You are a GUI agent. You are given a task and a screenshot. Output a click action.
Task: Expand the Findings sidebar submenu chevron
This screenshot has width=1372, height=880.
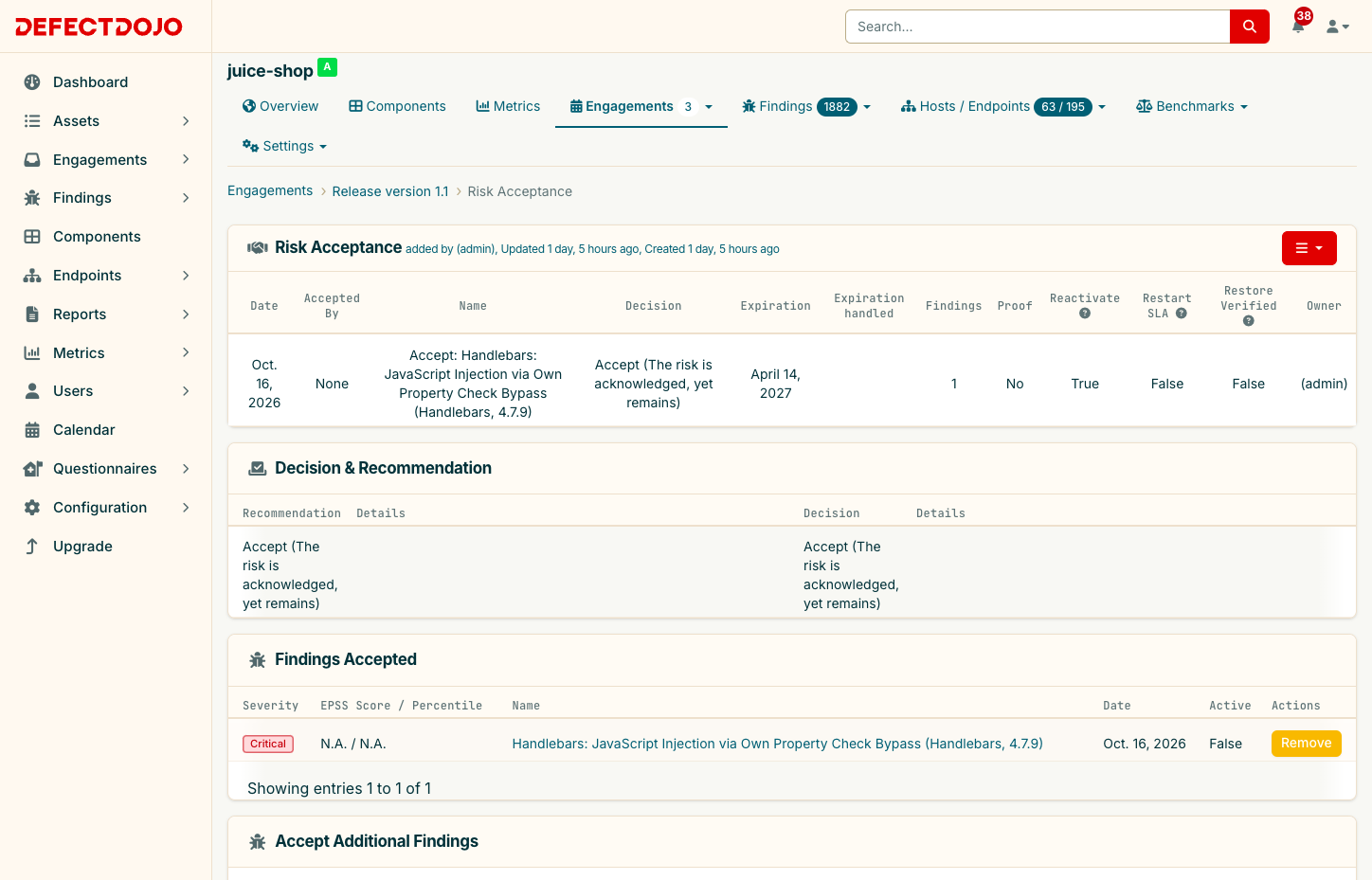[x=186, y=198]
